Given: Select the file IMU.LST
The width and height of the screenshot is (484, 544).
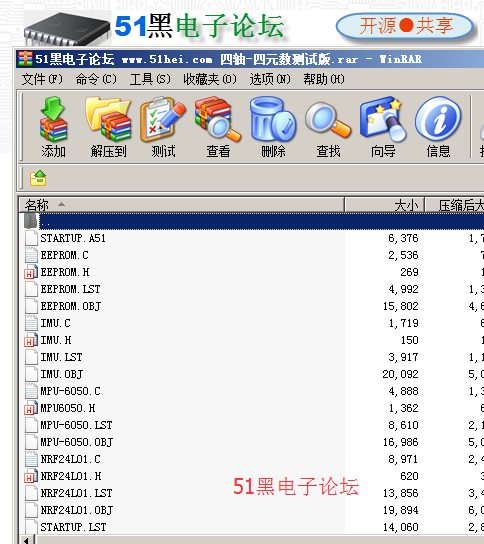Looking at the screenshot, I should (61, 357).
